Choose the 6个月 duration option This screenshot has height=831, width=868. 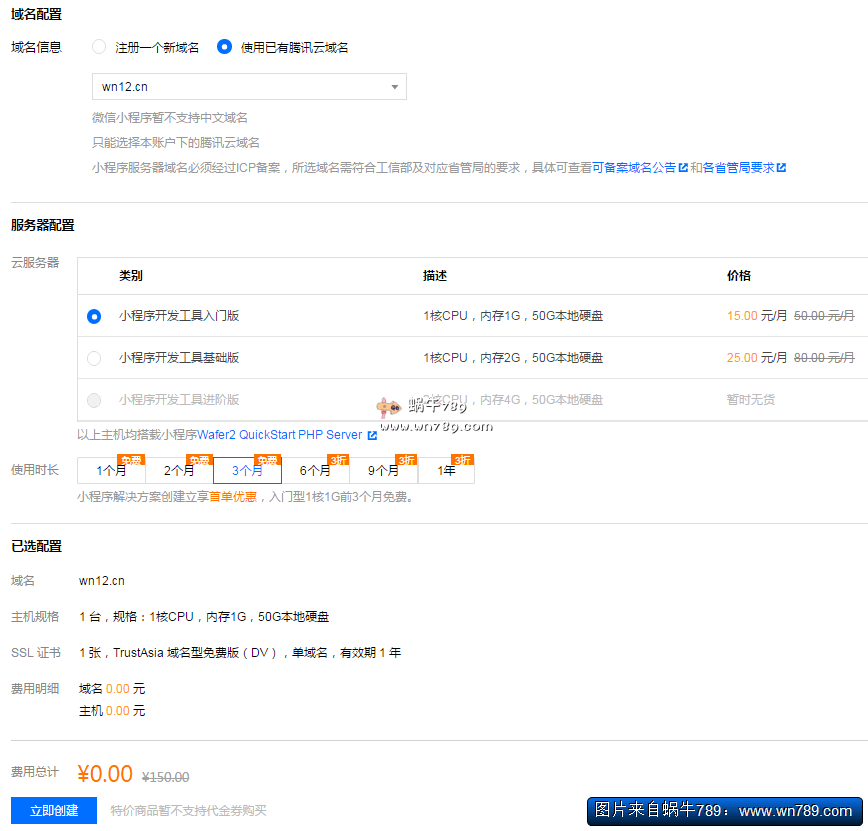point(315,470)
